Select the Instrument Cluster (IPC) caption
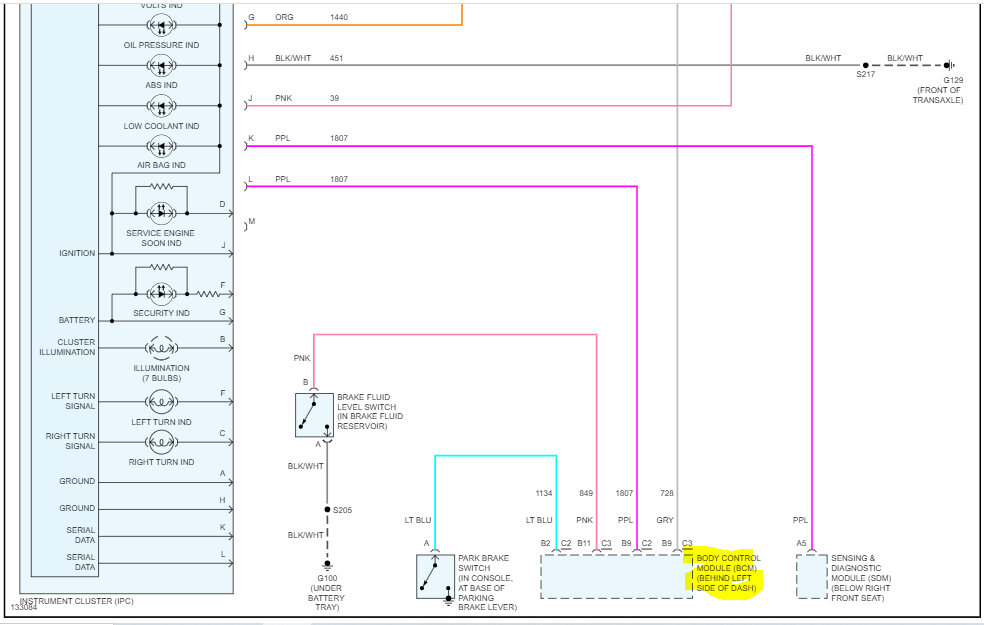The height and width of the screenshot is (625, 984). (x=76, y=601)
